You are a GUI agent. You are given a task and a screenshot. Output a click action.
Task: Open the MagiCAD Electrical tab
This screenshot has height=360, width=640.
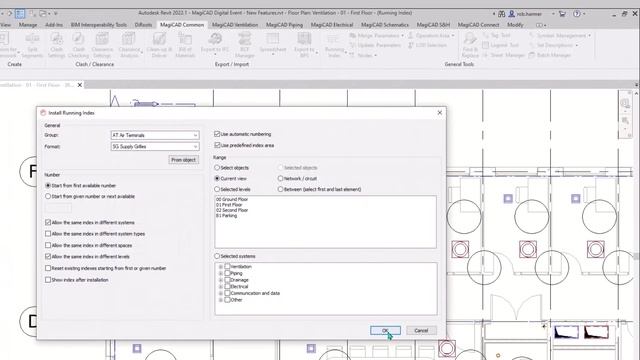[332, 25]
